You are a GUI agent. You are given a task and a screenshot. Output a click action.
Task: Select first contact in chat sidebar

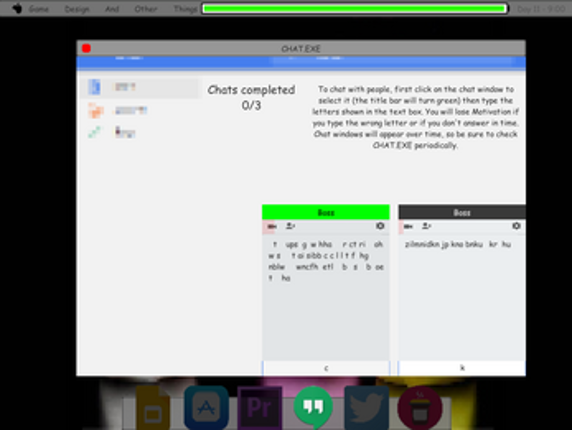140,87
